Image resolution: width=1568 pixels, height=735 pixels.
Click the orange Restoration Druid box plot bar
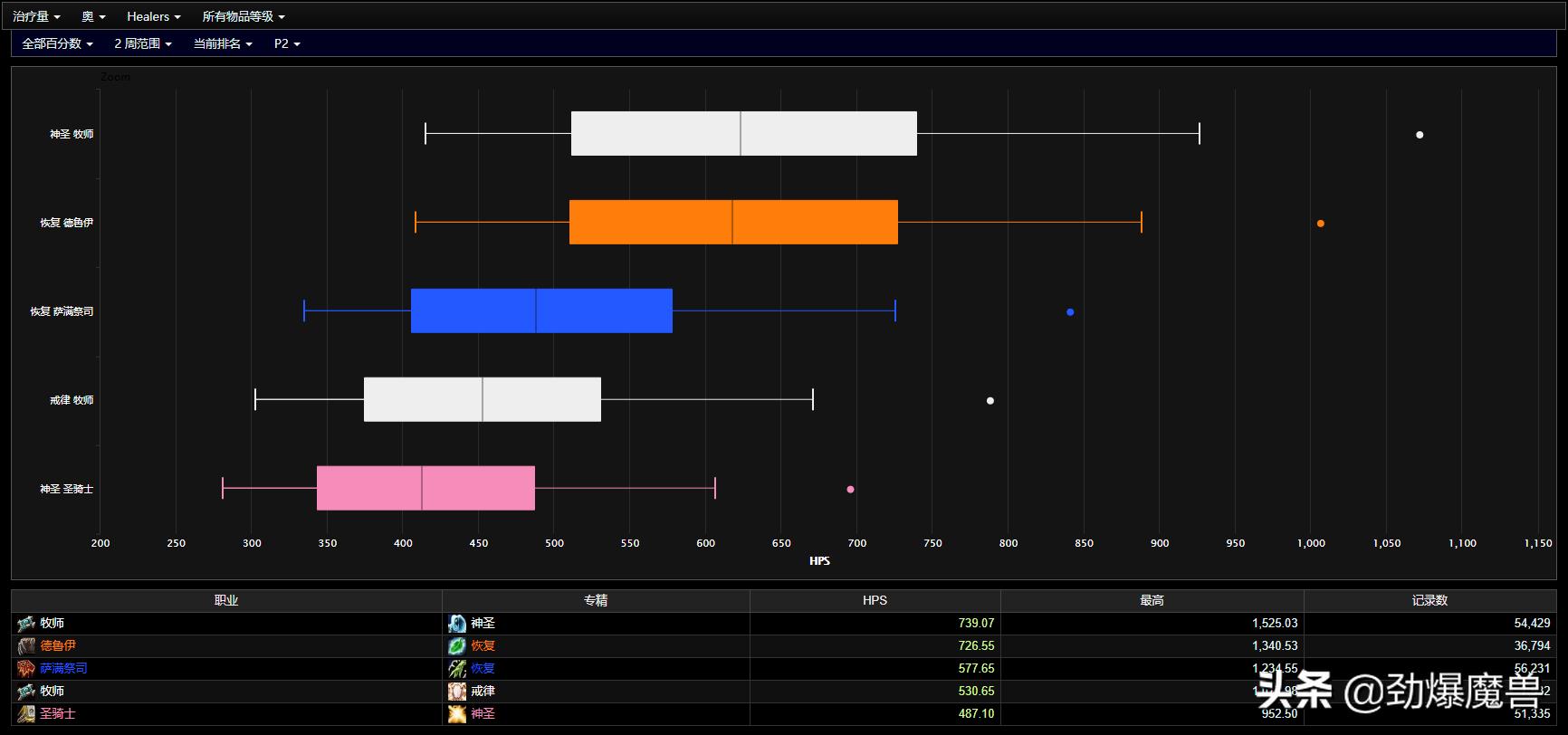click(x=733, y=223)
